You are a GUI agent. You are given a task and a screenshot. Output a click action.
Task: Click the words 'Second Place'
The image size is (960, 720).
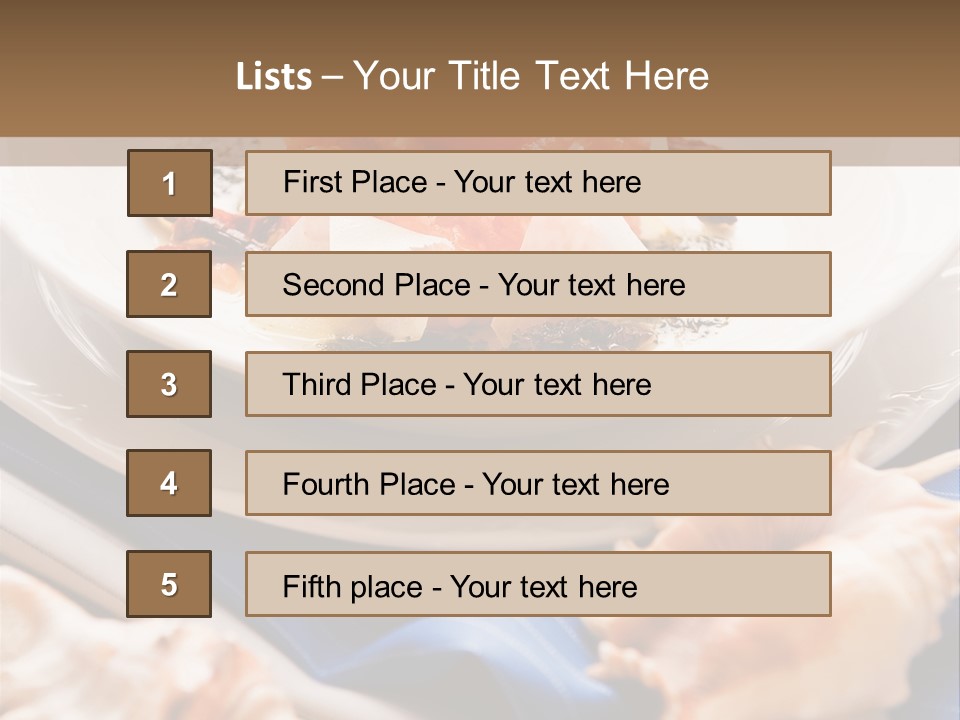pyautogui.click(x=375, y=285)
